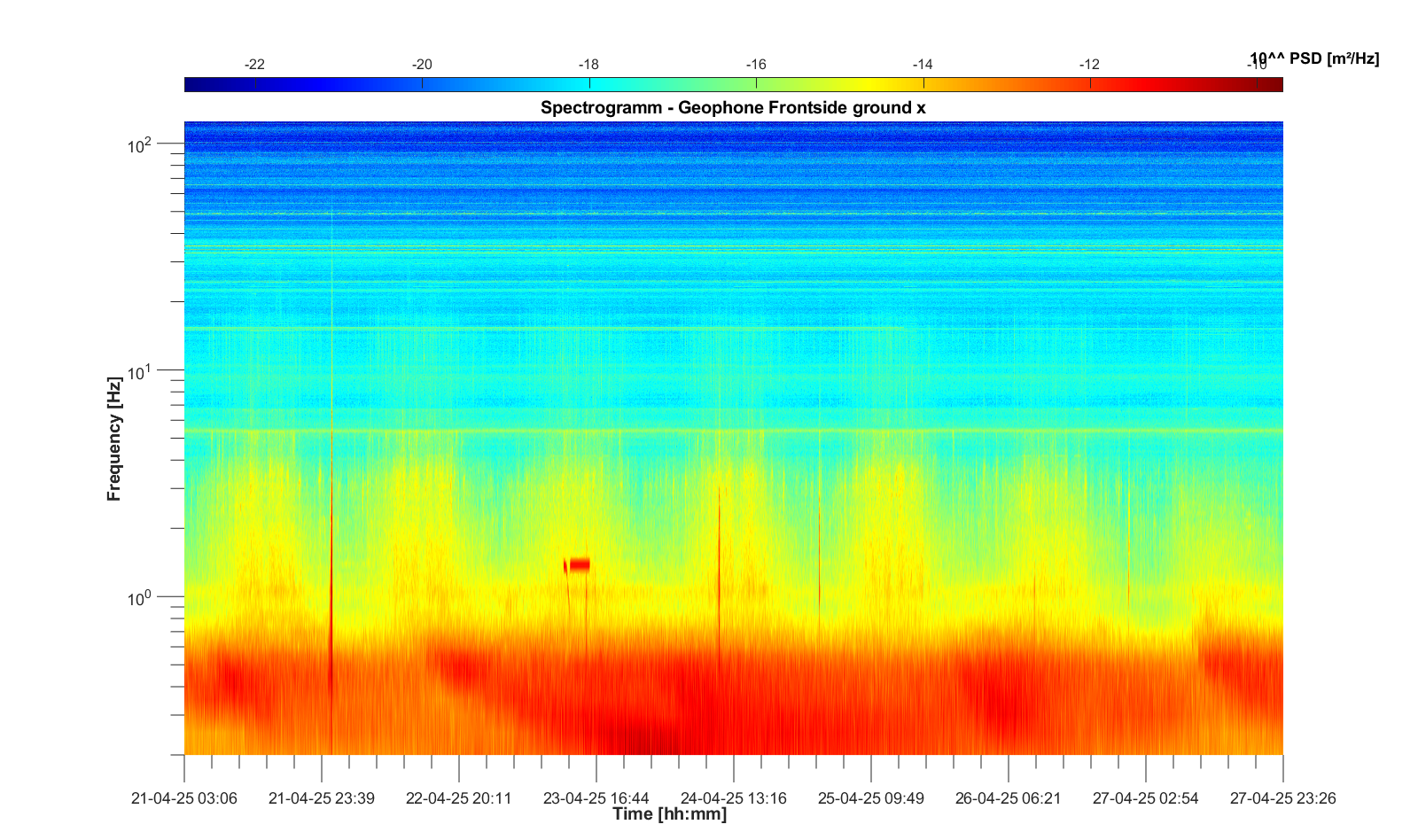Click the 10^2 frequency axis tick label

[x=140, y=144]
